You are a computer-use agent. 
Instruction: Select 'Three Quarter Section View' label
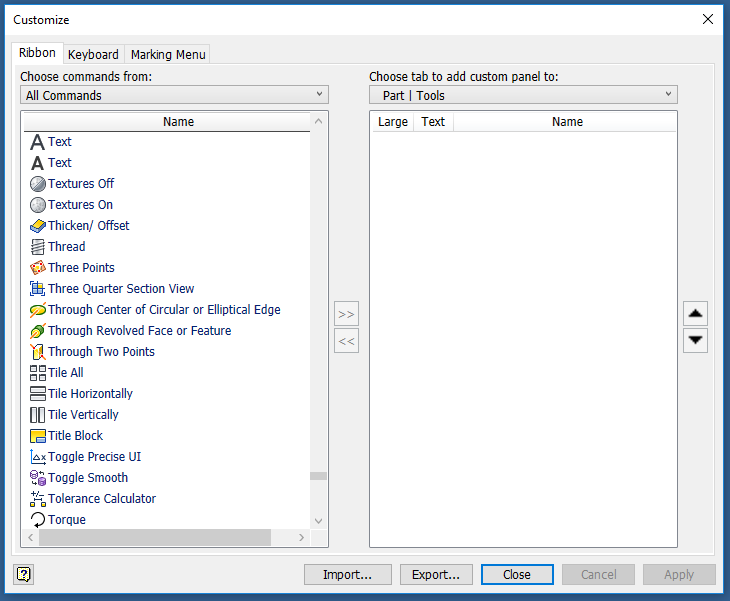[x=121, y=289]
